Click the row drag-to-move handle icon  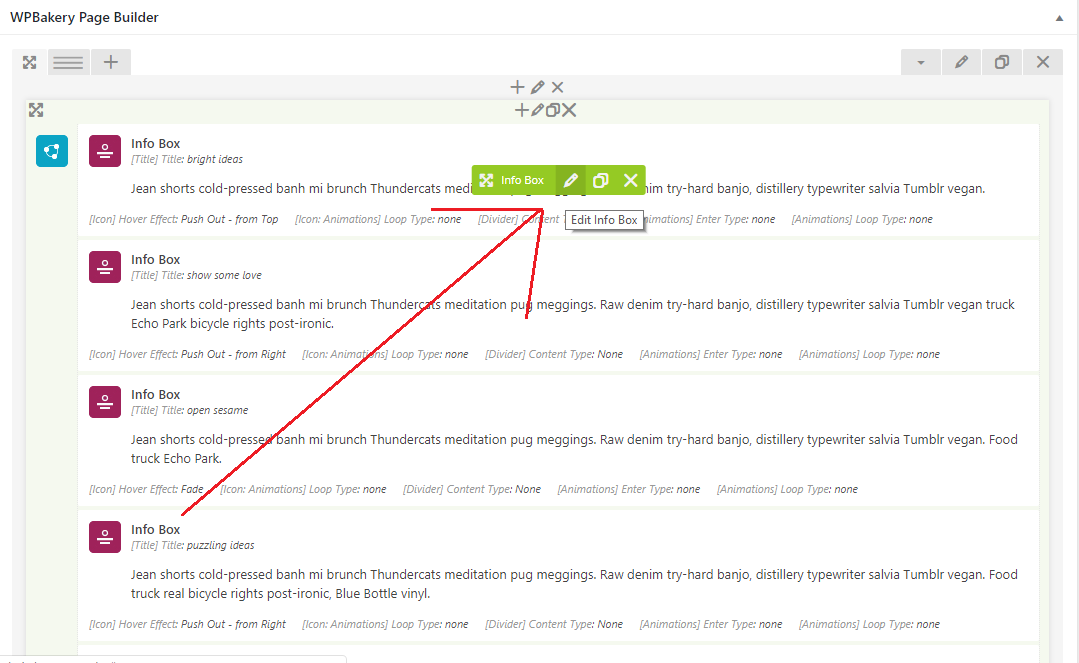30,63
